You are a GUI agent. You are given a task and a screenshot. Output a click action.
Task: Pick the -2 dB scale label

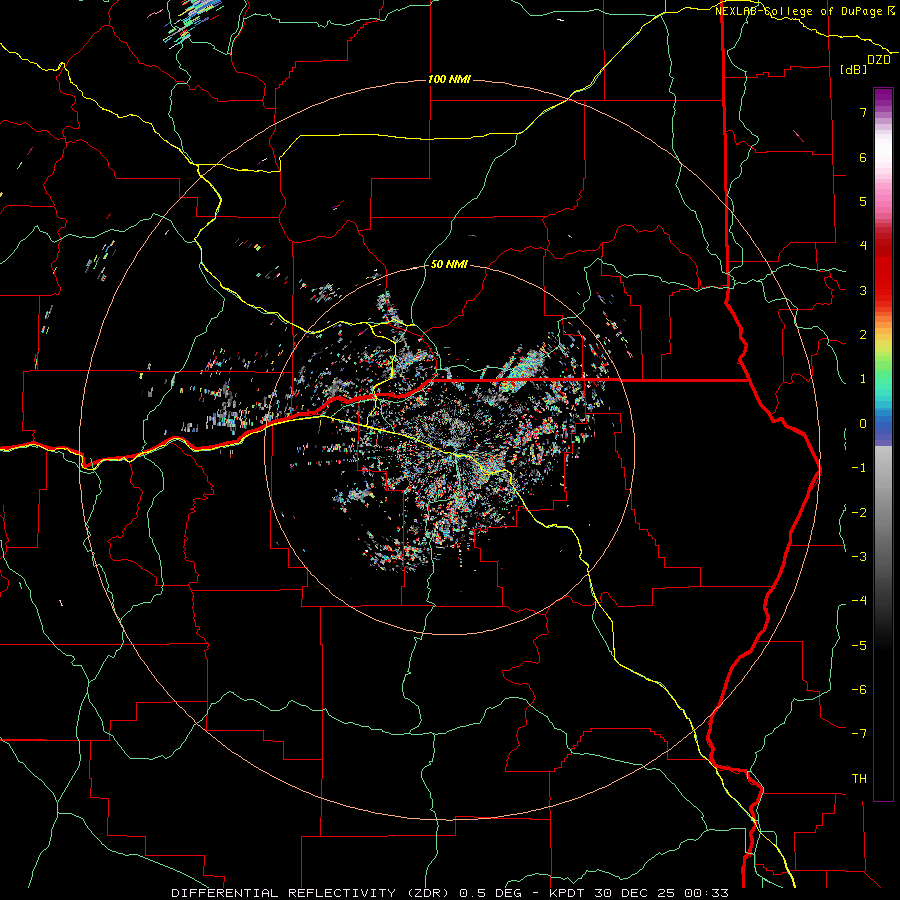(859, 512)
